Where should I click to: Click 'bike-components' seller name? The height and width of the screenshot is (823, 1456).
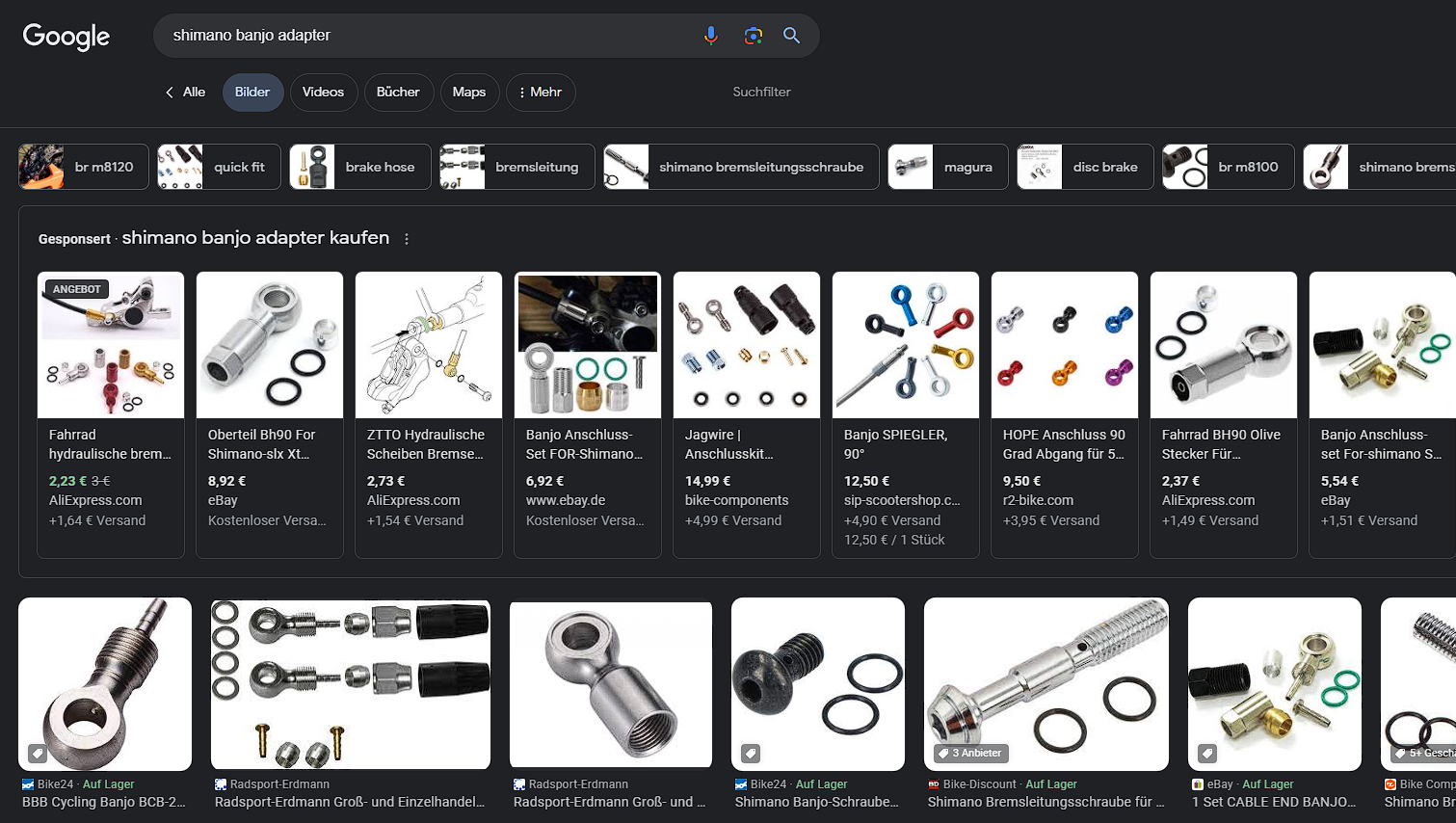[x=736, y=500]
